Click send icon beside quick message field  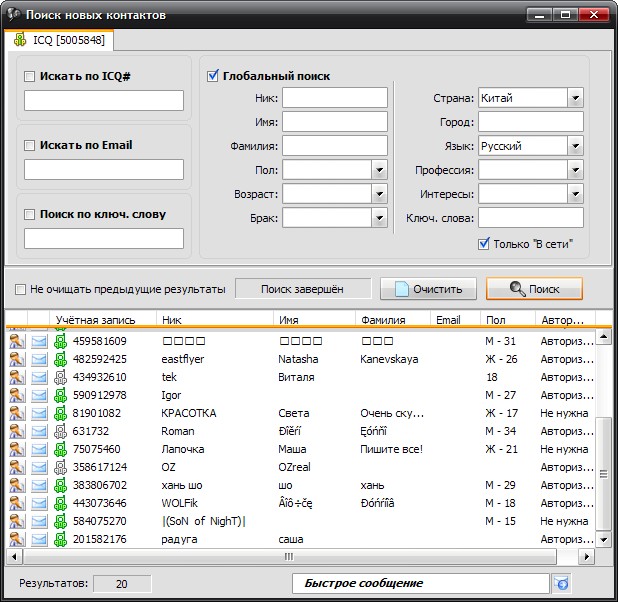click(x=562, y=583)
